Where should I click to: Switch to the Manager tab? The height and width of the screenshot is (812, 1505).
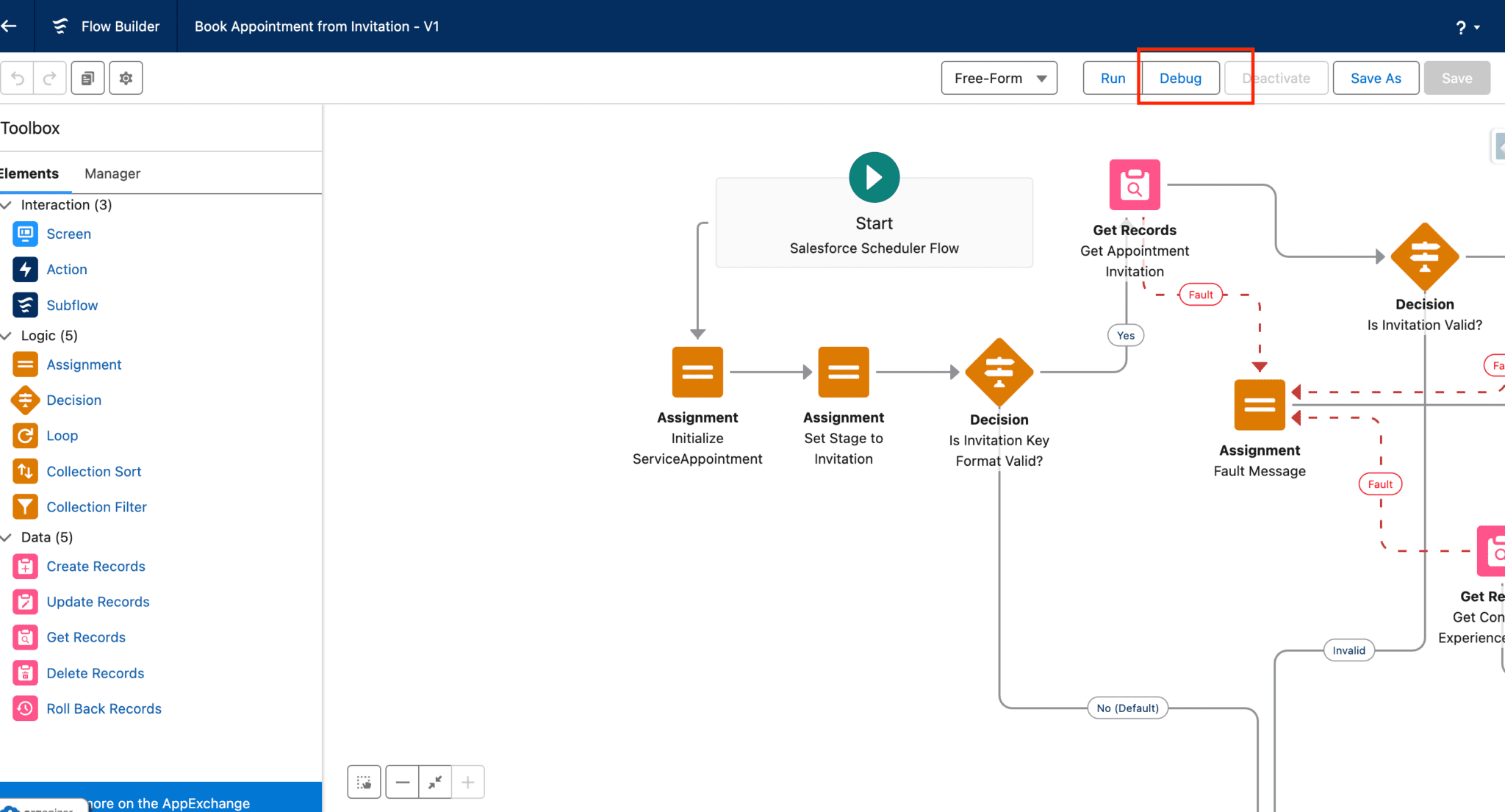point(112,173)
